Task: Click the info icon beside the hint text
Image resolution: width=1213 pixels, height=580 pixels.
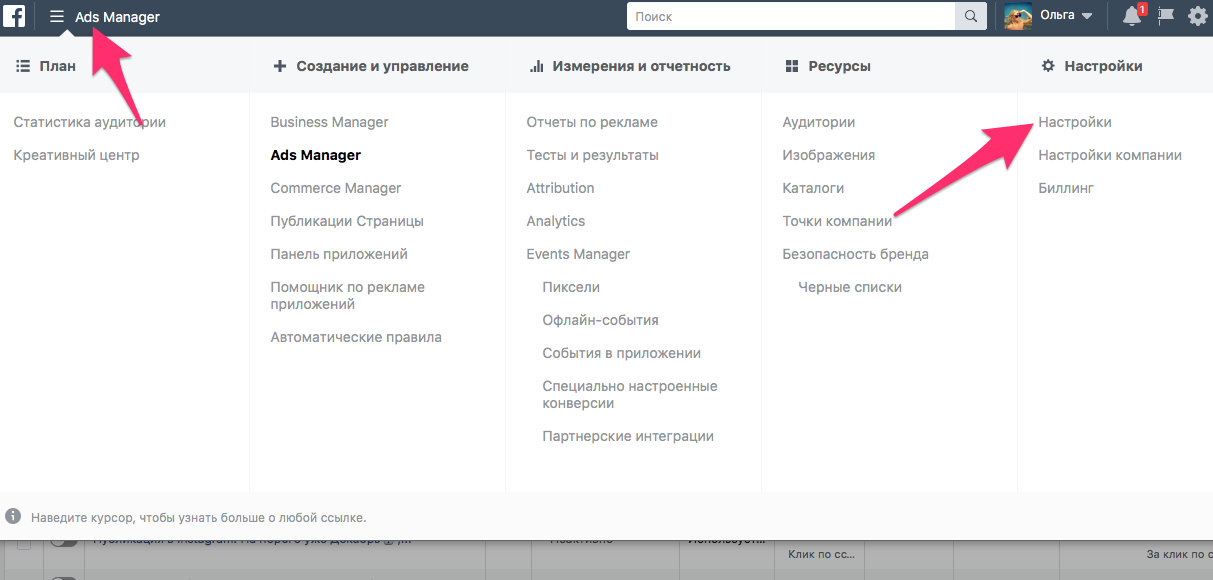Action: coord(13,517)
